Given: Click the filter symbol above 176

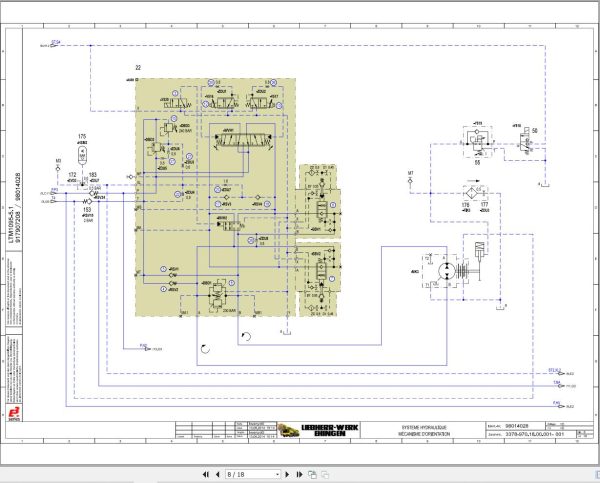Looking at the screenshot, I should click(470, 193).
